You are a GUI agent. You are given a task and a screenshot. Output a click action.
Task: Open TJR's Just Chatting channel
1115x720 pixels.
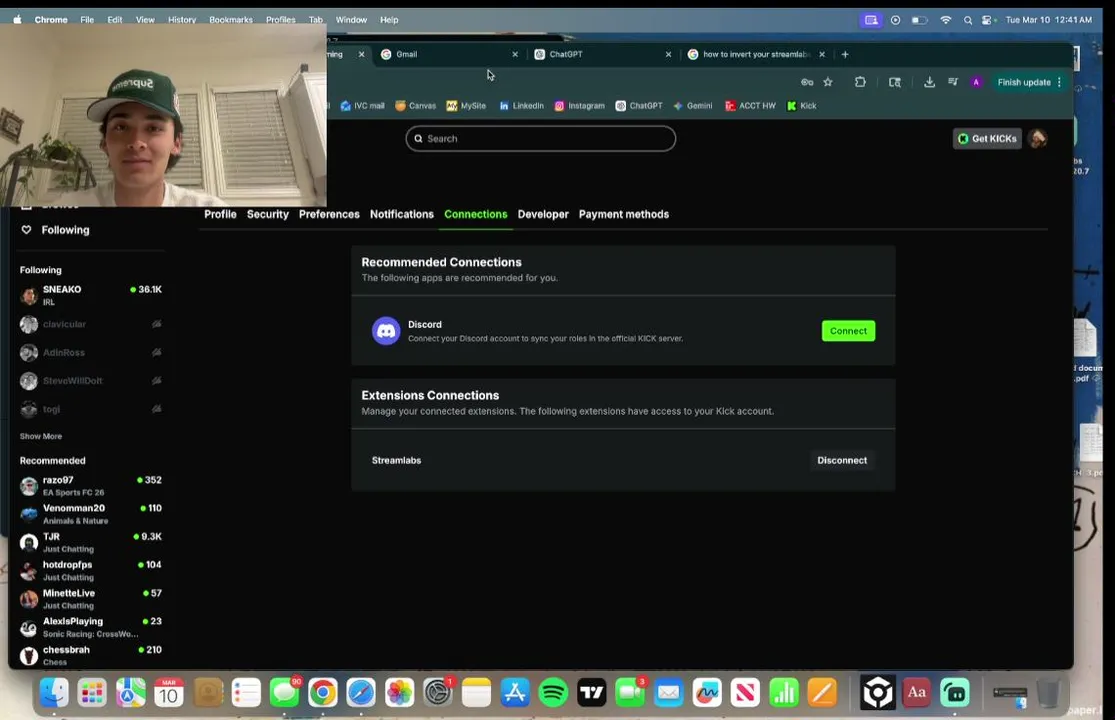pyautogui.click(x=91, y=542)
